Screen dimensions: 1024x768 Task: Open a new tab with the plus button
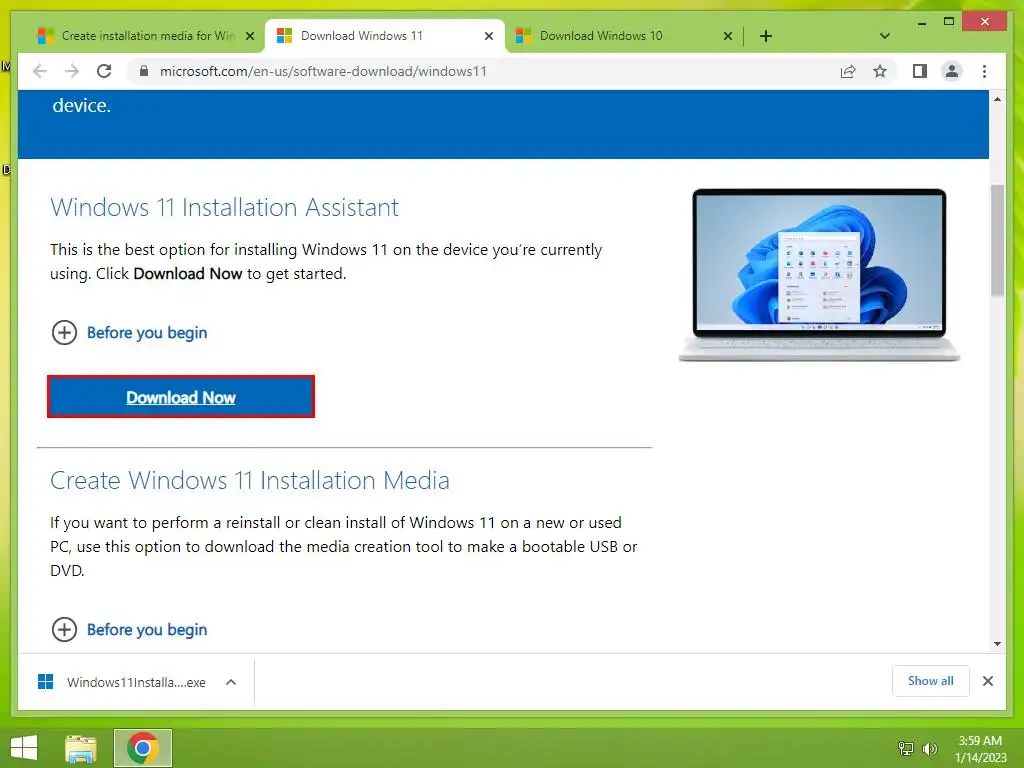[x=766, y=36]
